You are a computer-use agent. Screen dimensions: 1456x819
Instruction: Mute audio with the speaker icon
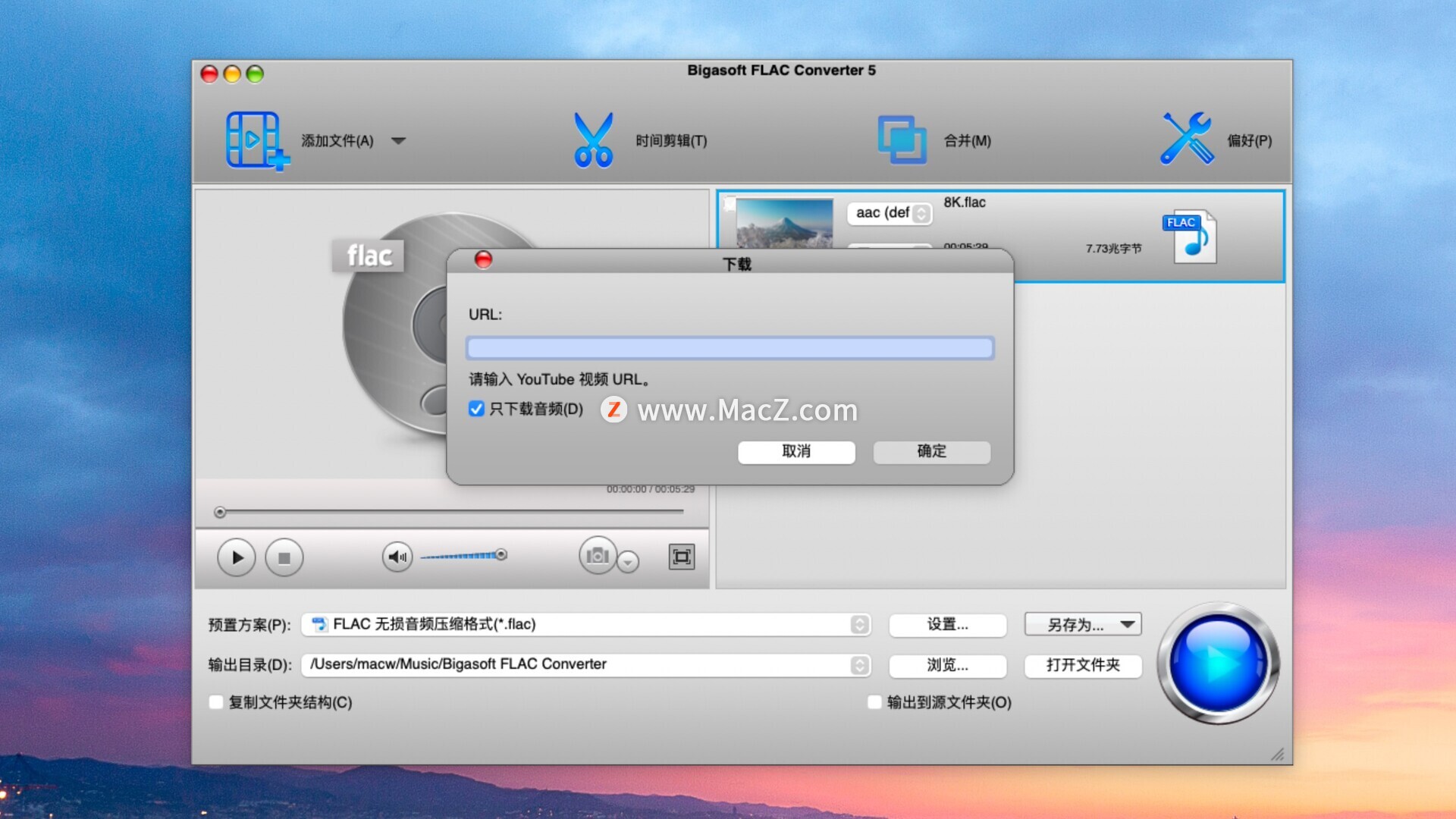coord(397,557)
